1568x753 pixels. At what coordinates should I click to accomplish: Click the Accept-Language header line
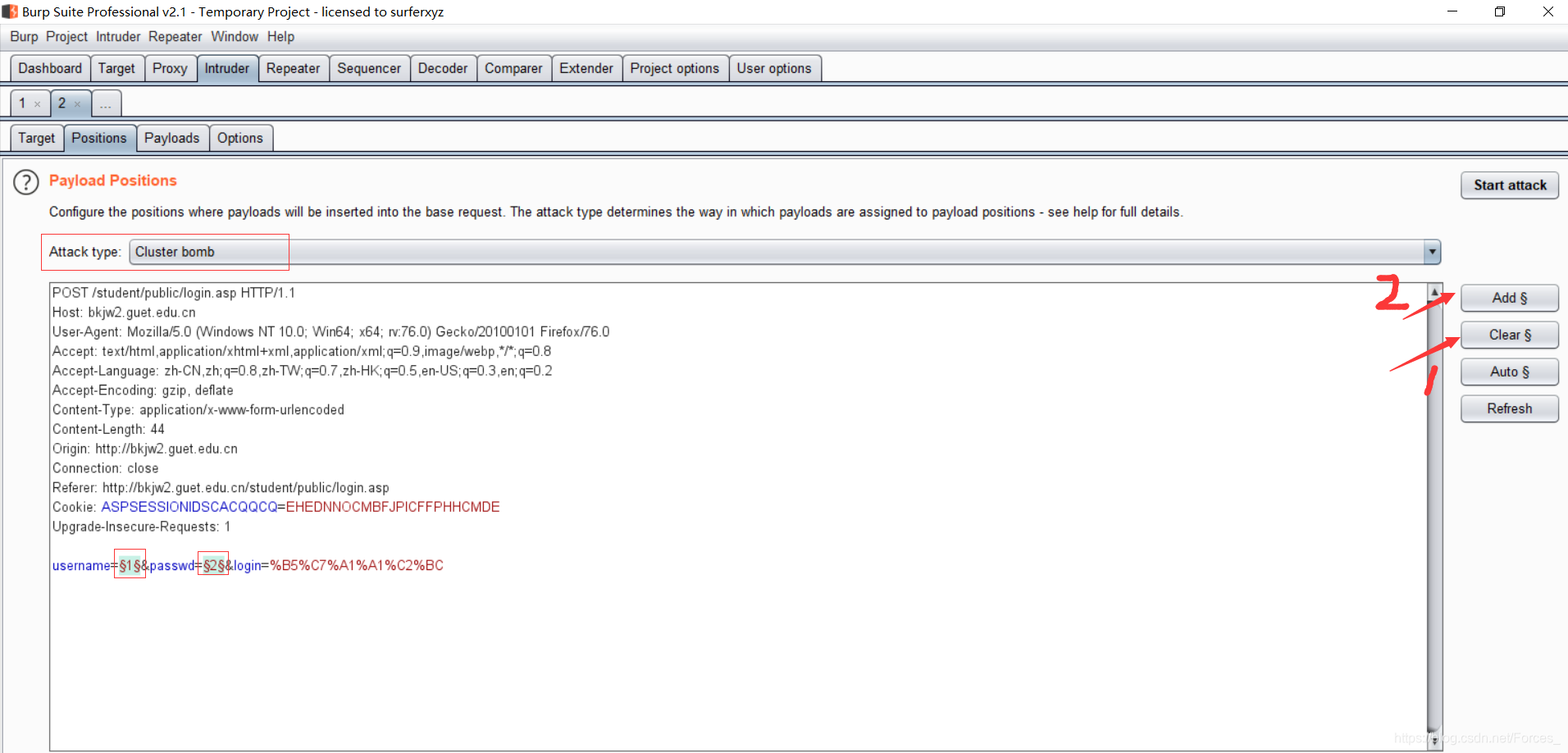pyautogui.click(x=303, y=371)
